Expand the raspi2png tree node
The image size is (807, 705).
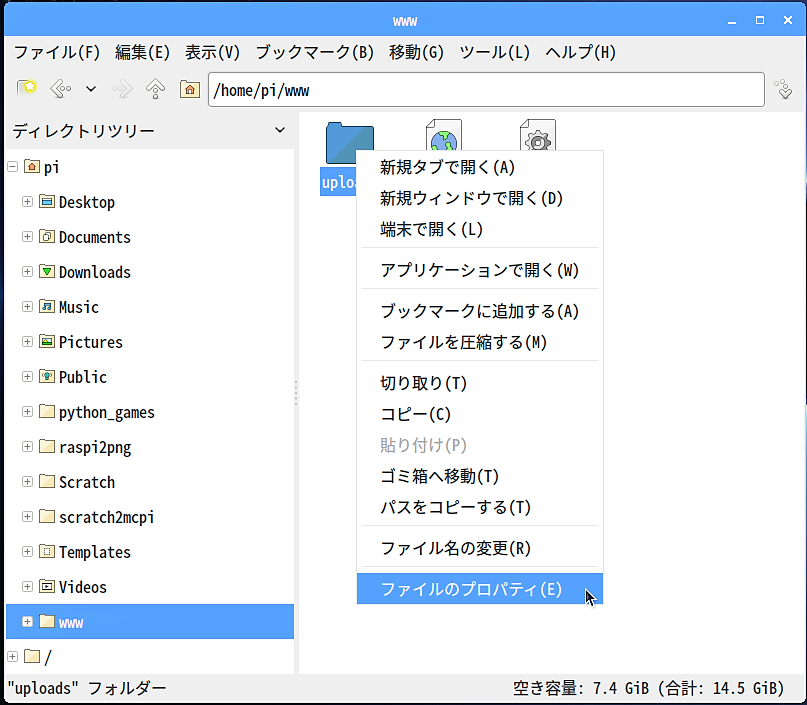[x=27, y=447]
